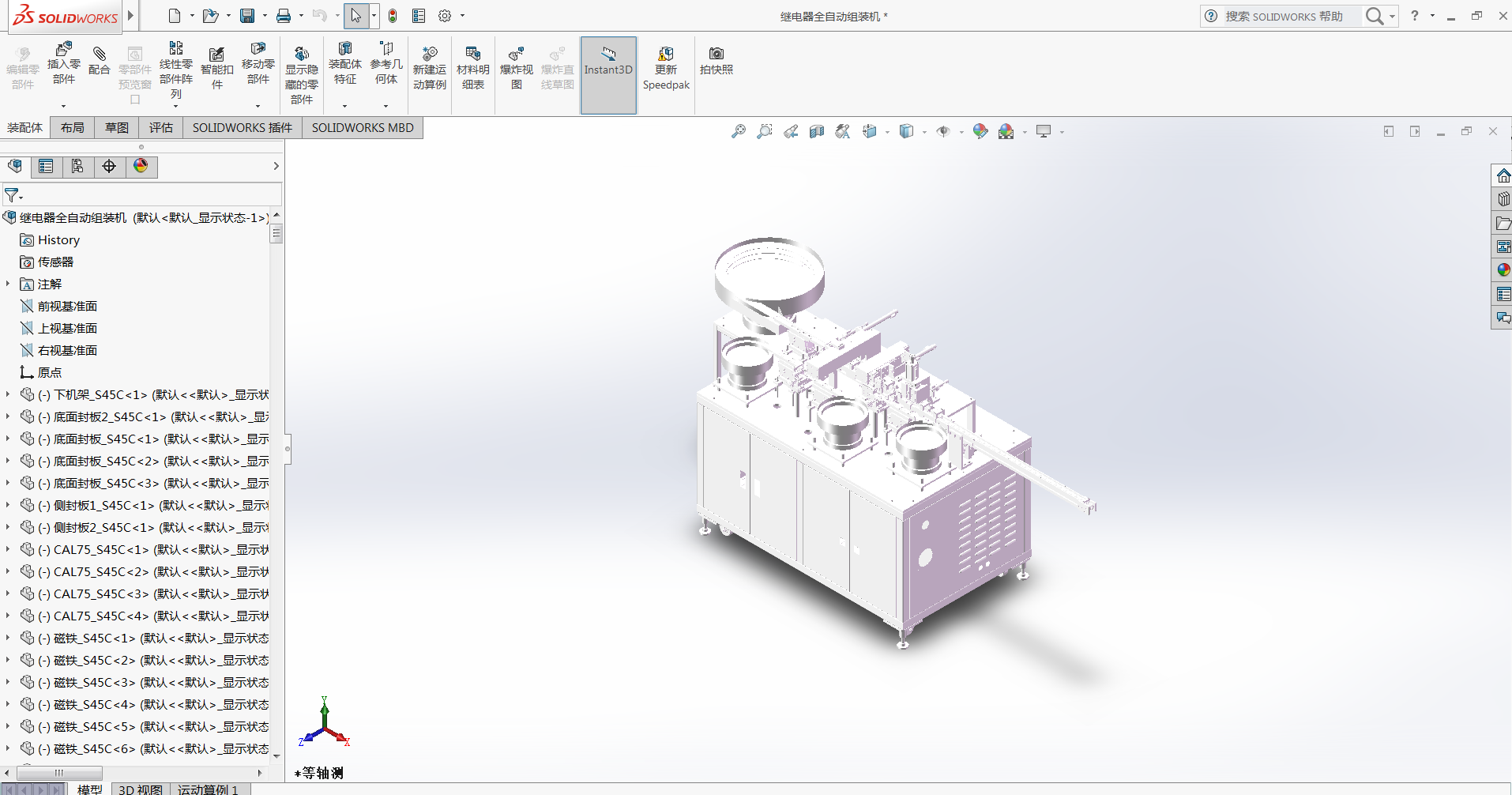The image size is (1512, 795).
Task: Open the 运动算例 1 bottom tab
Action: 208,789
